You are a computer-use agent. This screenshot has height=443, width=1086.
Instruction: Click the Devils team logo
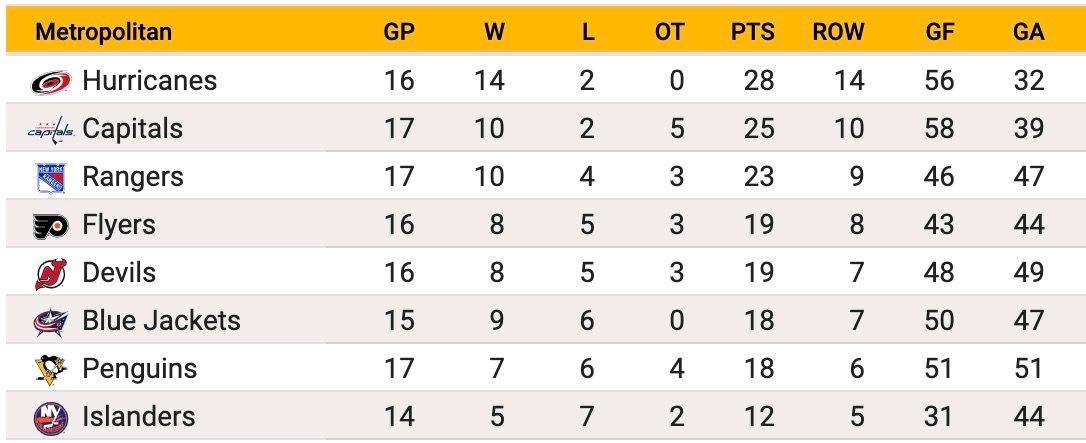click(51, 273)
